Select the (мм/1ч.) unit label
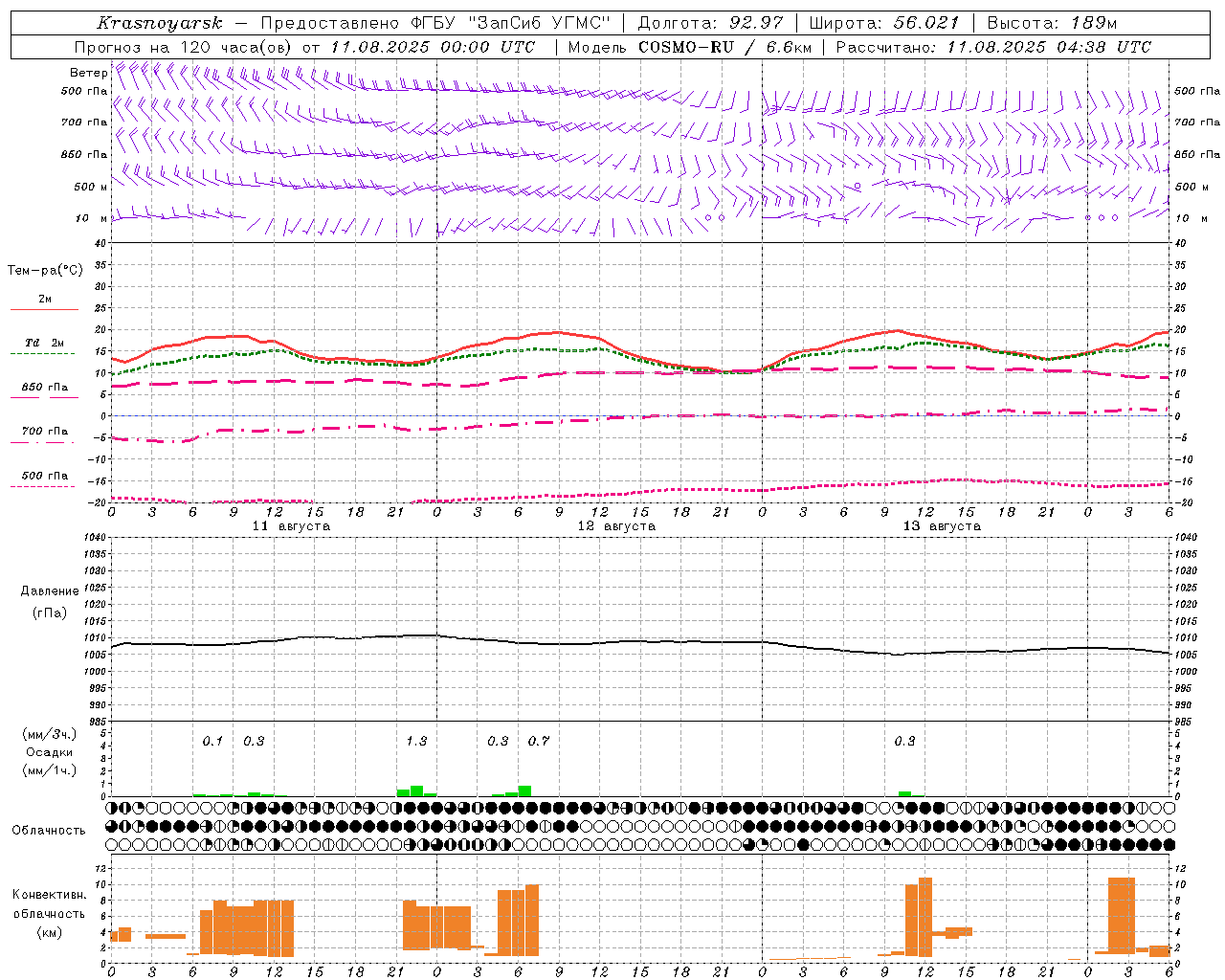This screenshot has height=980, width=1225. (49, 770)
